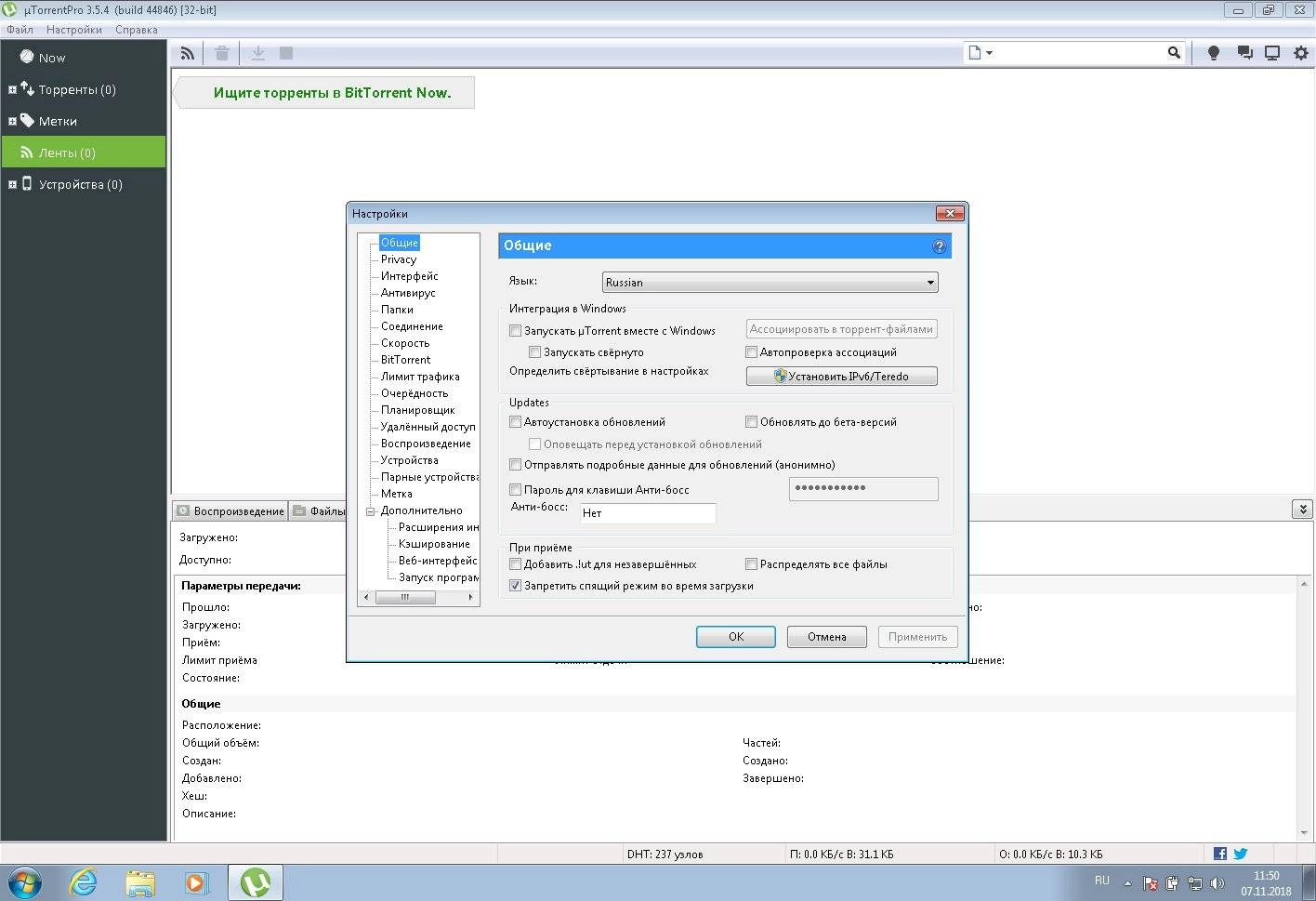Open the Настройки menu
The height and width of the screenshot is (901, 1316).
[x=74, y=30]
